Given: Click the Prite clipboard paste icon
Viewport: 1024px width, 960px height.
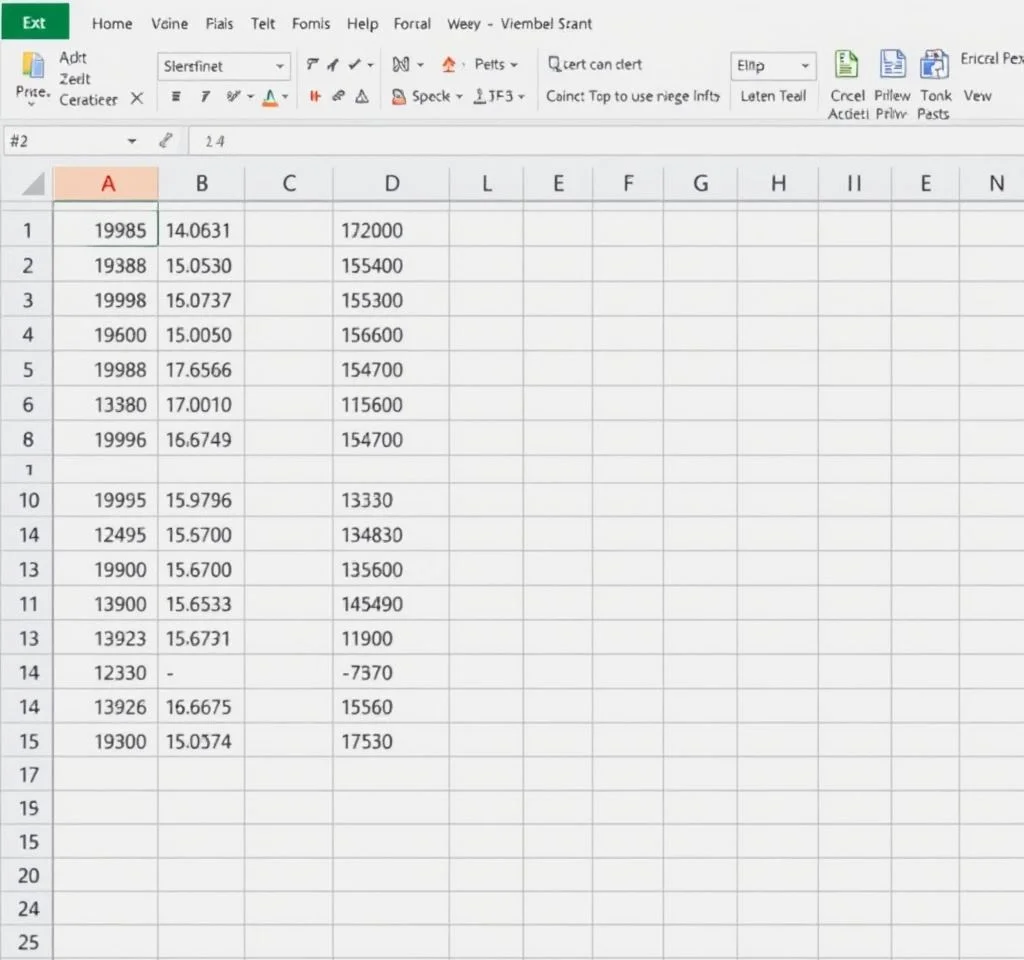Looking at the screenshot, I should click(33, 65).
